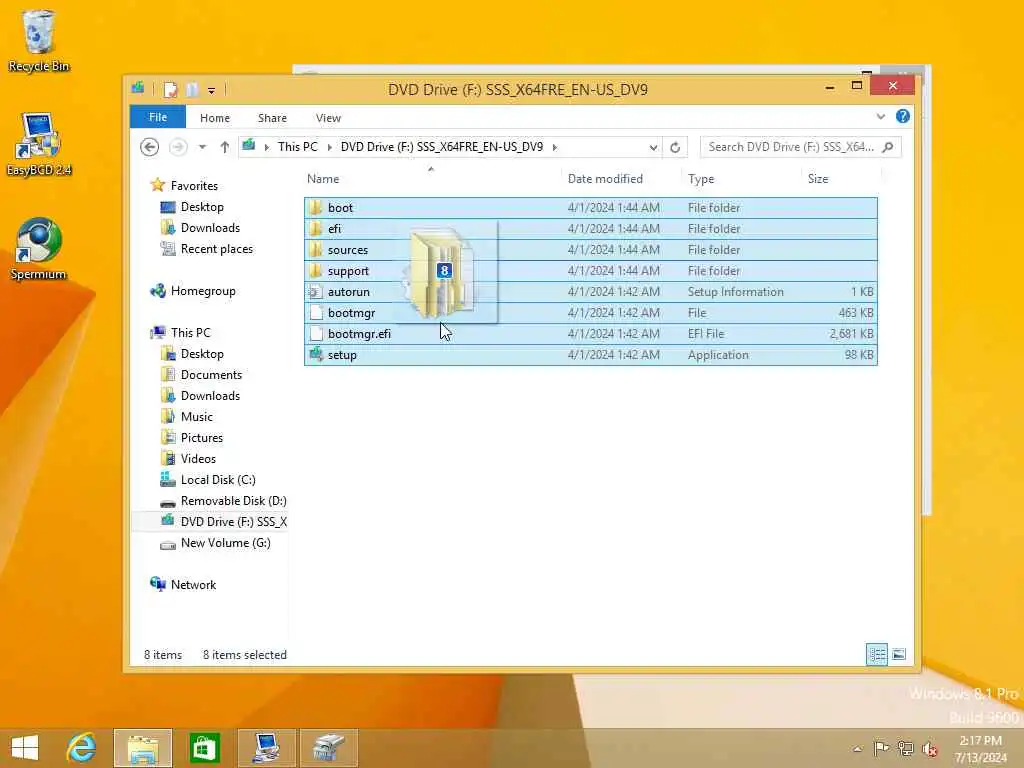The height and width of the screenshot is (768, 1024).
Task: Click the muted volume tray icon
Action: tap(930, 749)
